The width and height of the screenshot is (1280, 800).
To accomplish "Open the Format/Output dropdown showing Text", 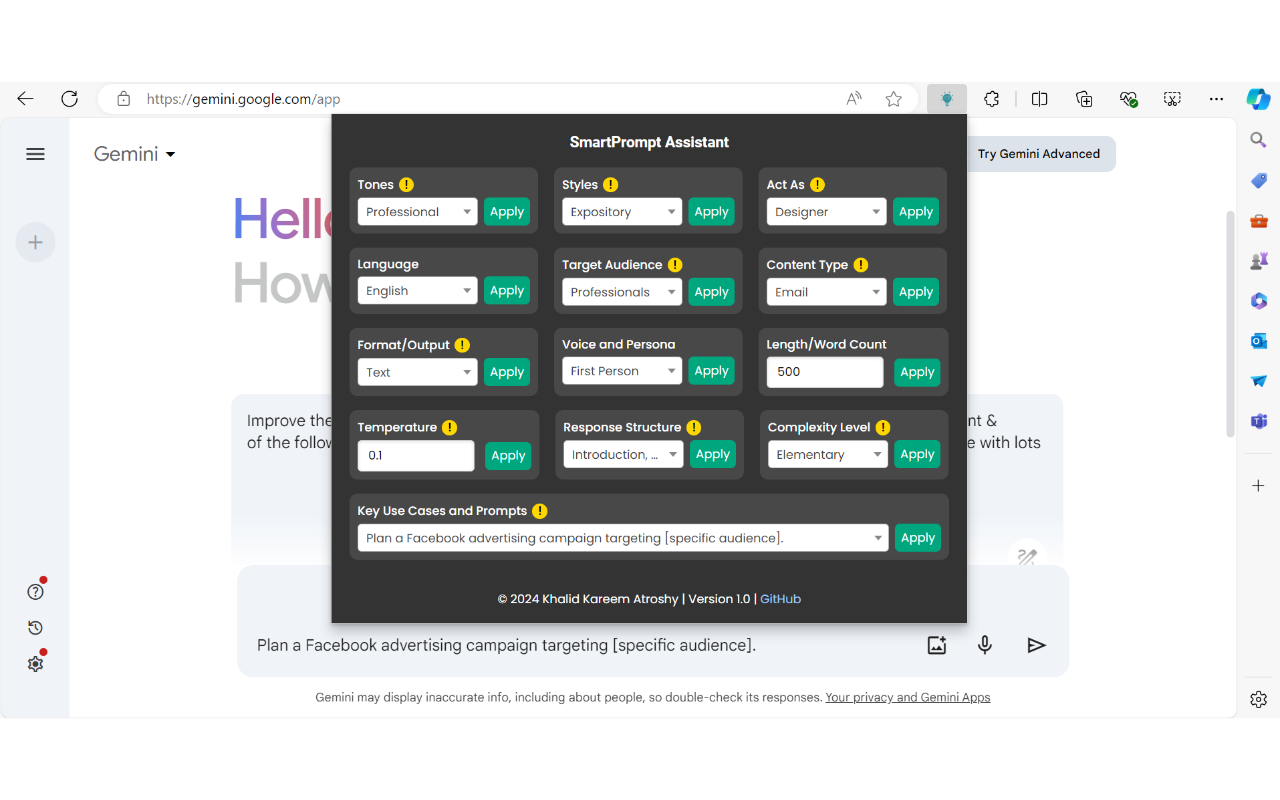I will tap(418, 372).
